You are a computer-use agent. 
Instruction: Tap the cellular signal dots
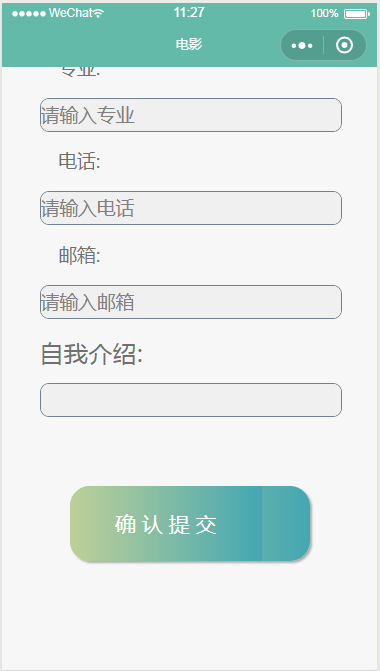tap(29, 14)
